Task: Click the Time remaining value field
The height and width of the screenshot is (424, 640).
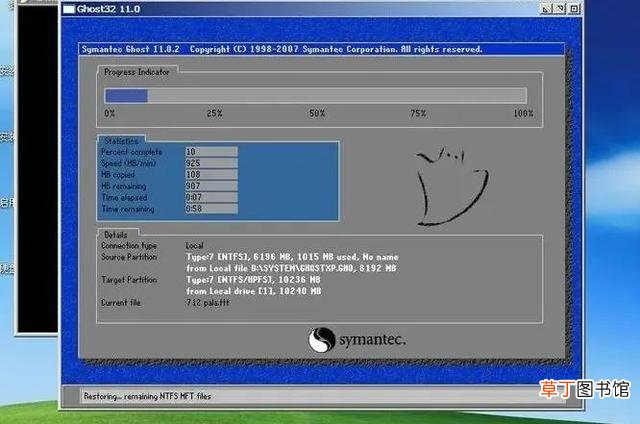Action: tap(211, 209)
